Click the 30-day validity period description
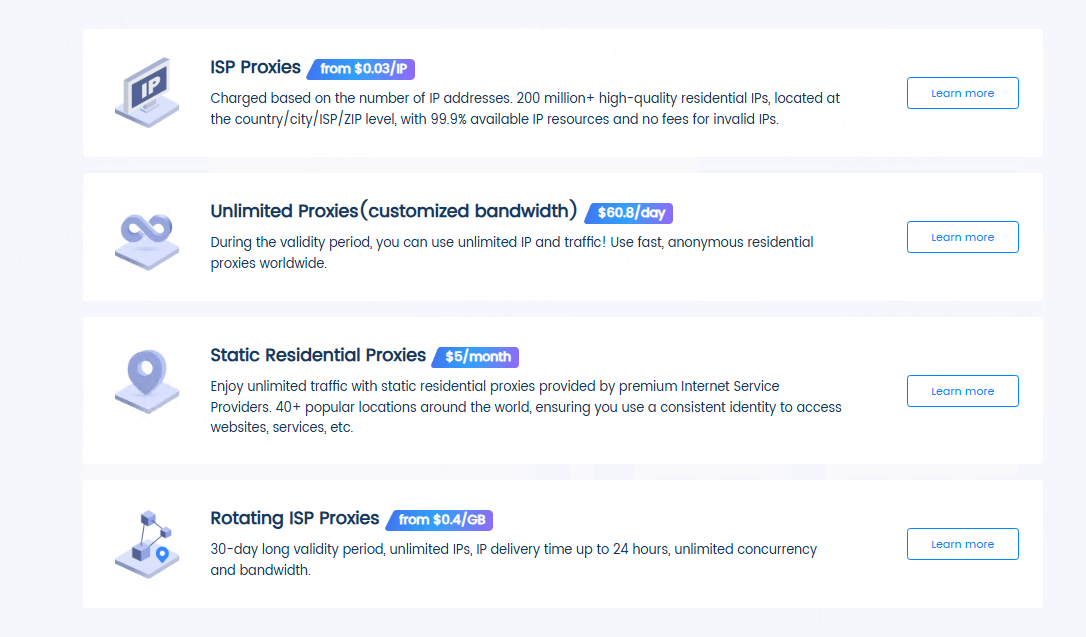Viewport: 1086px width, 637px height. 513,560
